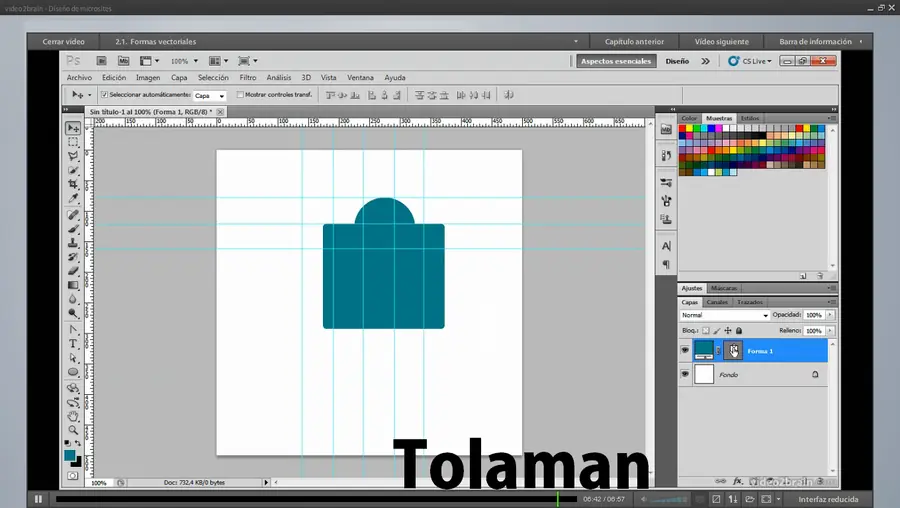Select the Zoom tool in toolbox
Image resolution: width=900 pixels, height=508 pixels.
pos(73,430)
